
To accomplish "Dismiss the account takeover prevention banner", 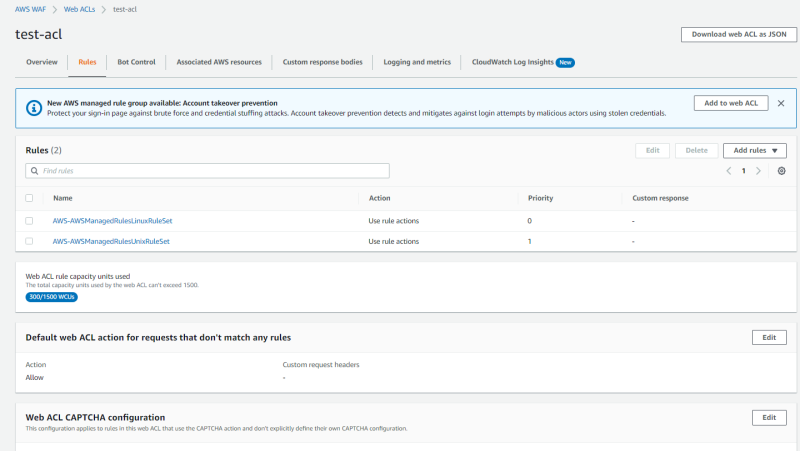I will (781, 103).
